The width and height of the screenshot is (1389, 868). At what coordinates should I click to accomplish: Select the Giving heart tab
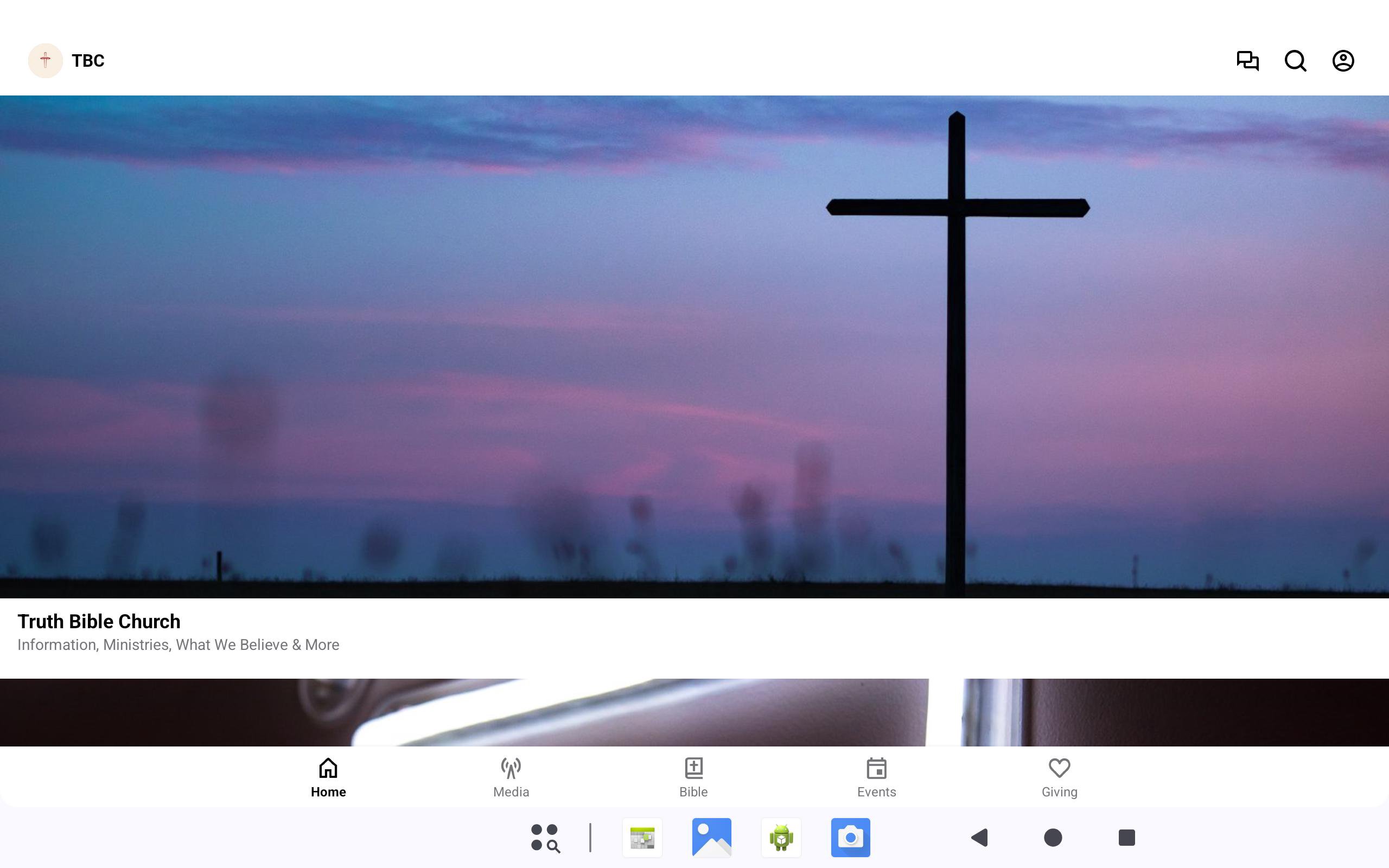click(1059, 777)
